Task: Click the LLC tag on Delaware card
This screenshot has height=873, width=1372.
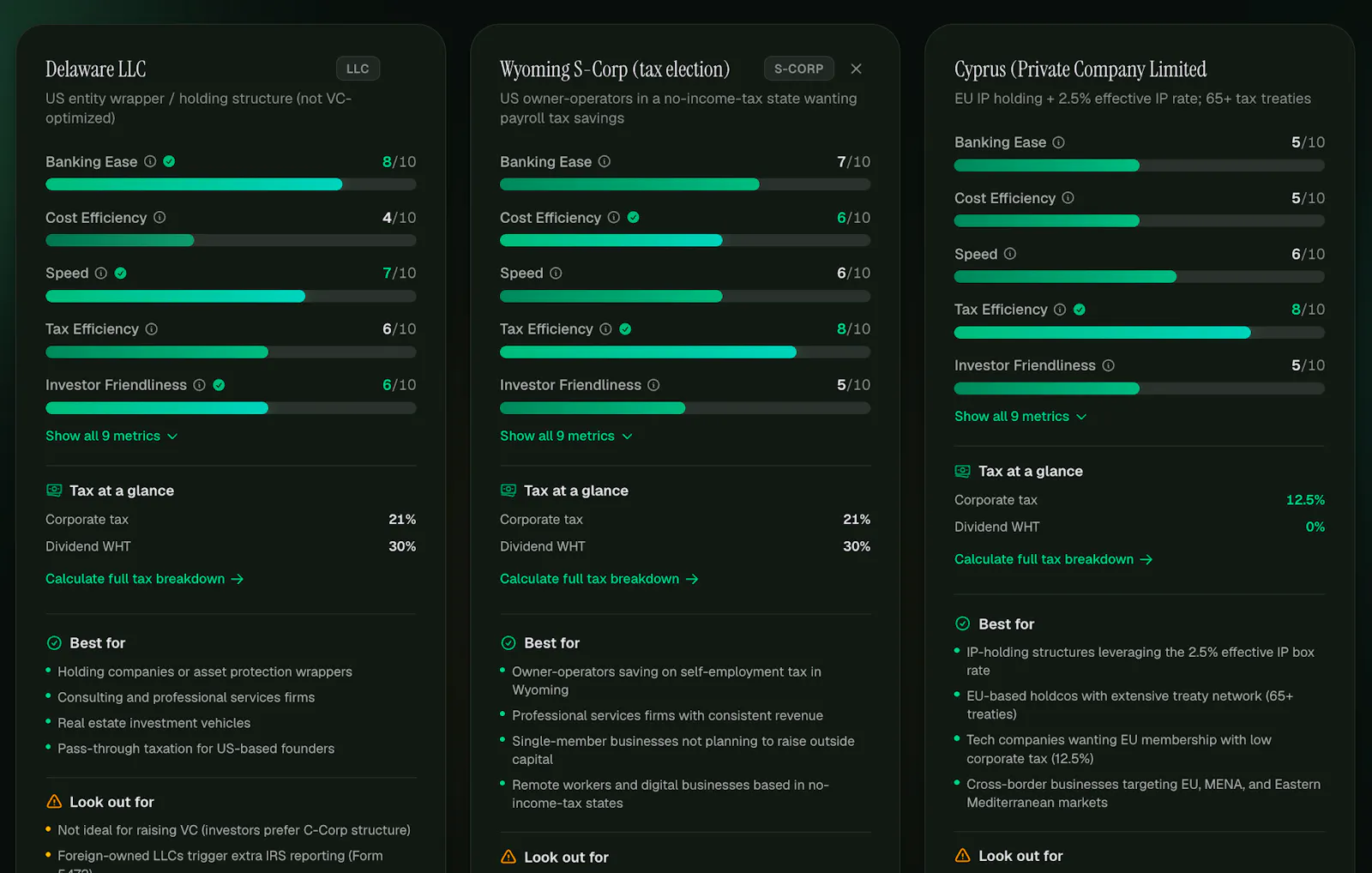Action: (358, 69)
